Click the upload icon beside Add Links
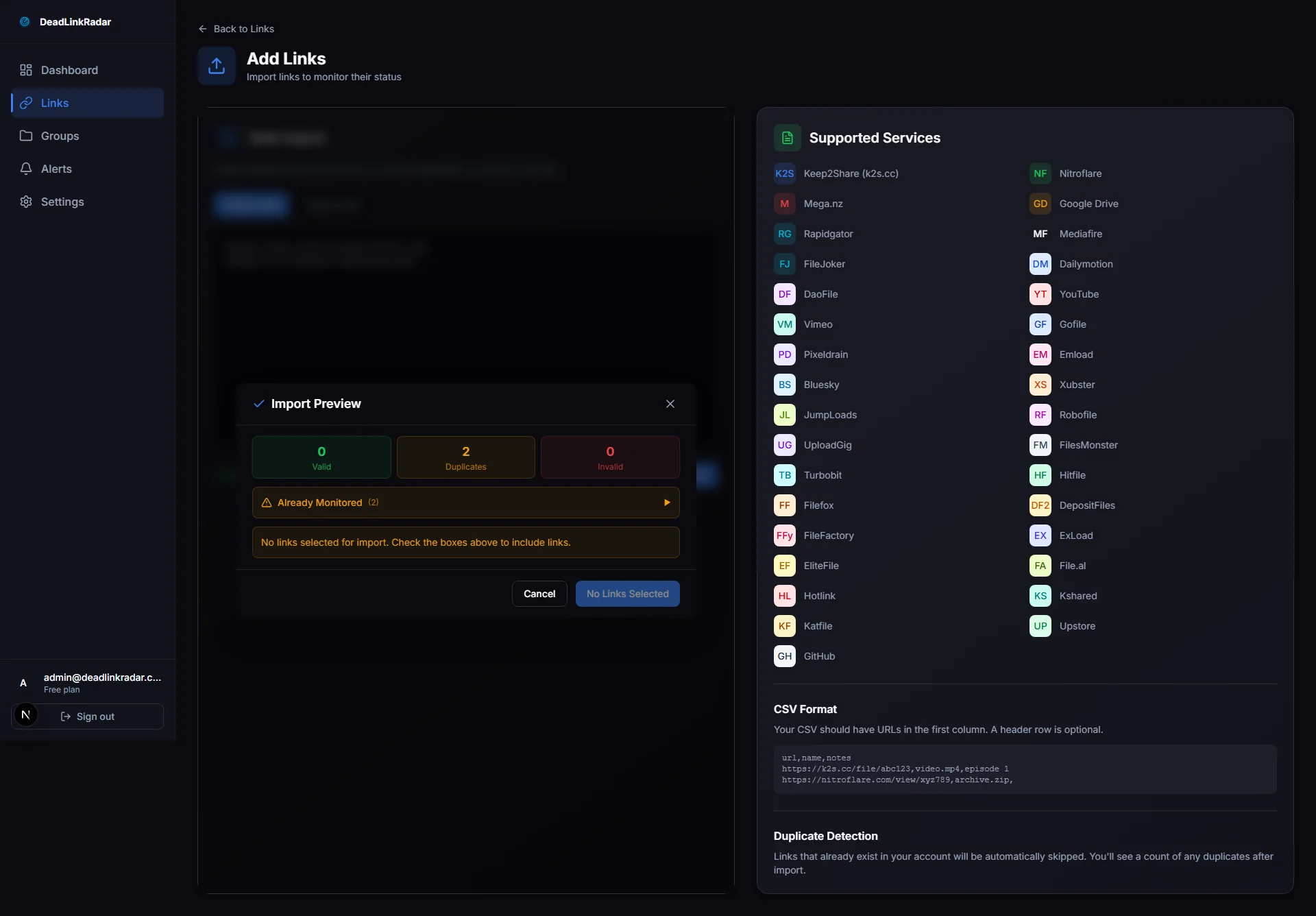This screenshot has height=916, width=1316. point(217,66)
